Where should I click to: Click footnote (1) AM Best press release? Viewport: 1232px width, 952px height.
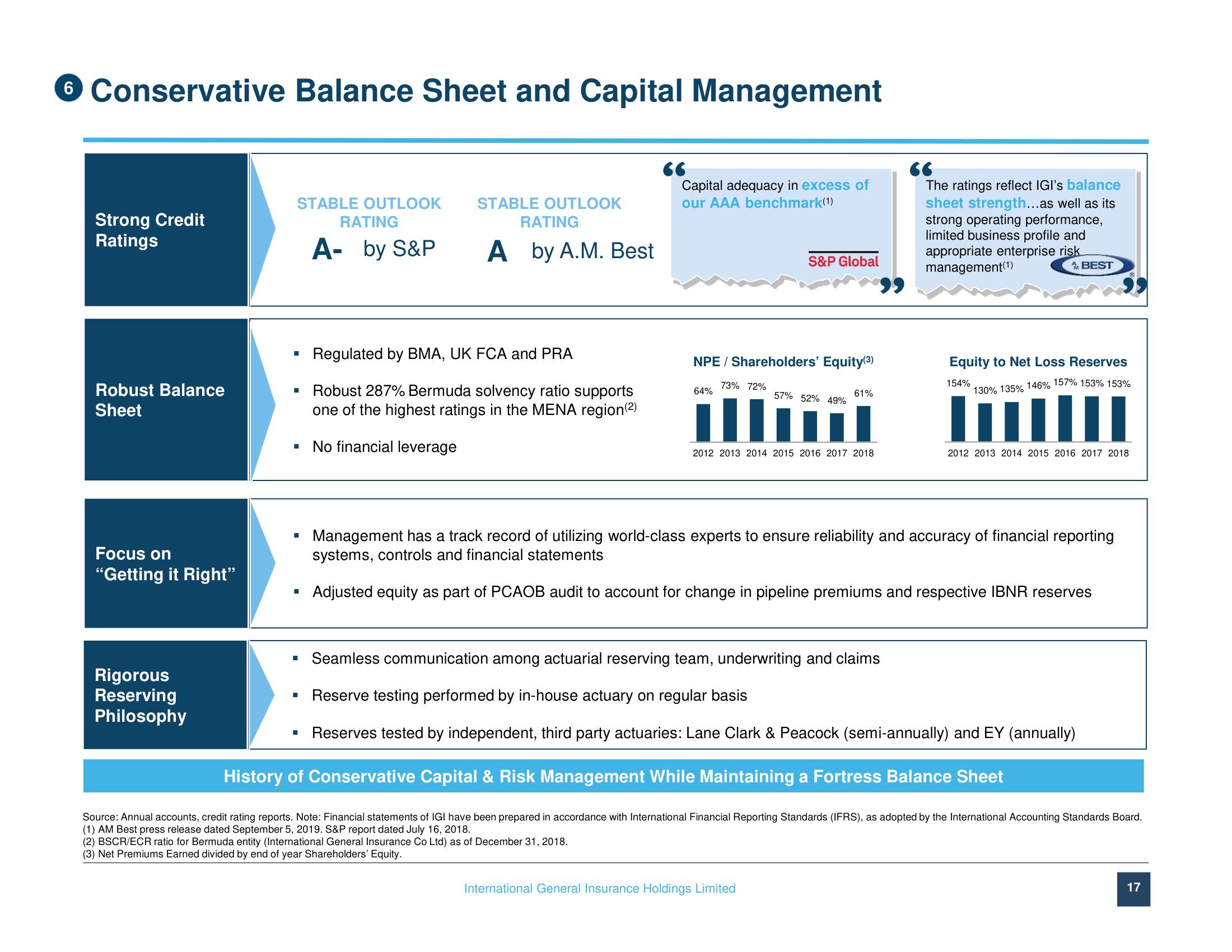(x=277, y=829)
